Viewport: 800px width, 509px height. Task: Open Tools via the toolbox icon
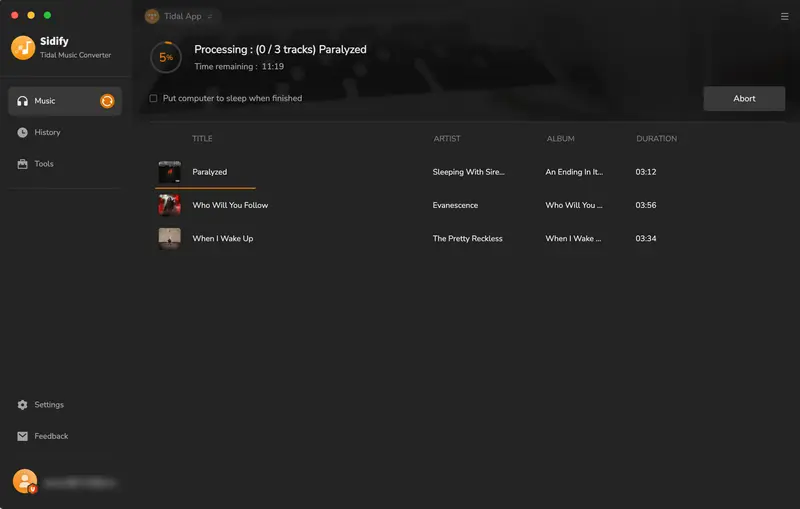[22, 164]
